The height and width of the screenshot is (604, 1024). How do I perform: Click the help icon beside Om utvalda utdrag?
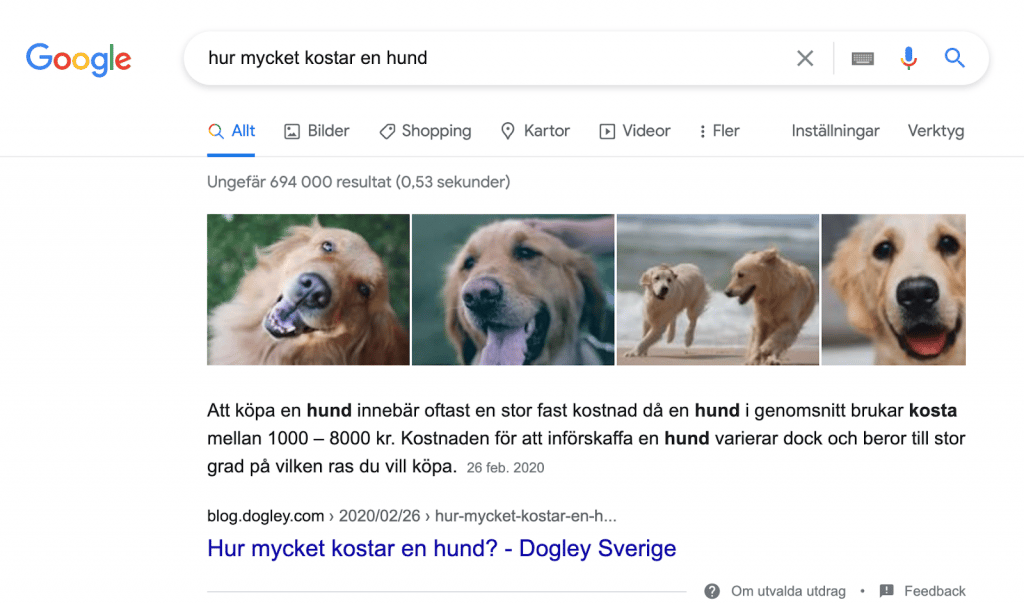[x=712, y=591]
